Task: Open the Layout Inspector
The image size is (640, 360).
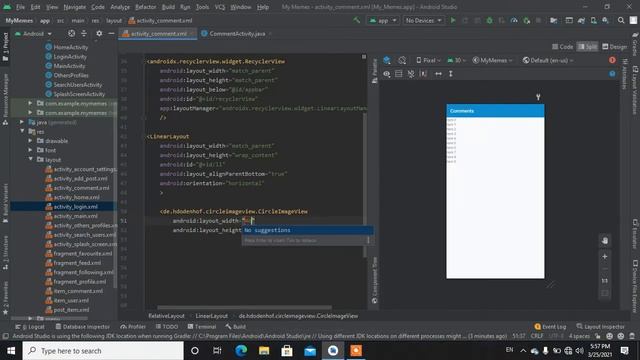Action: [600, 327]
